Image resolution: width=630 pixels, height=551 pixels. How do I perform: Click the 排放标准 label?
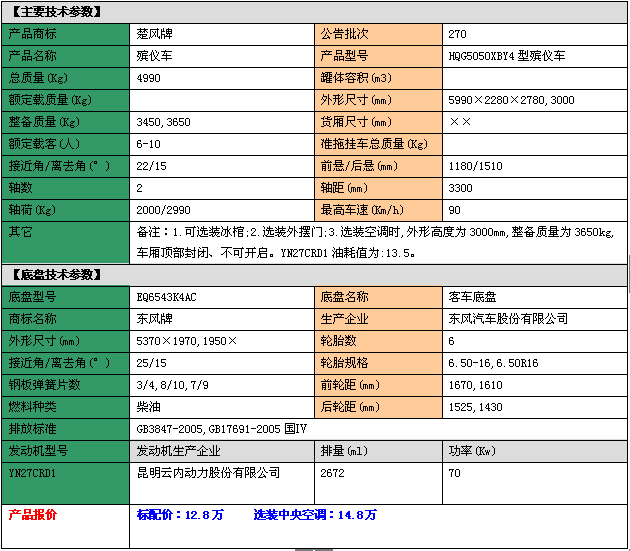(x=32, y=429)
